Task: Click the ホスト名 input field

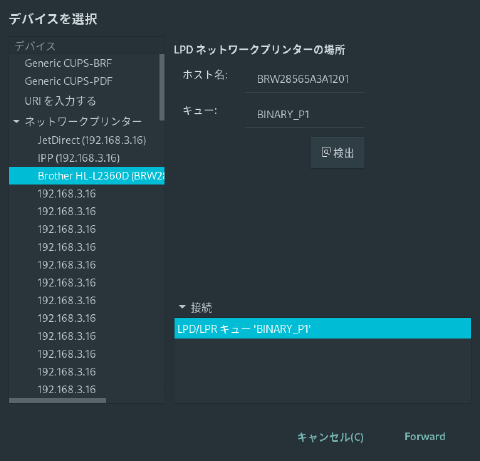Action: [x=305, y=79]
